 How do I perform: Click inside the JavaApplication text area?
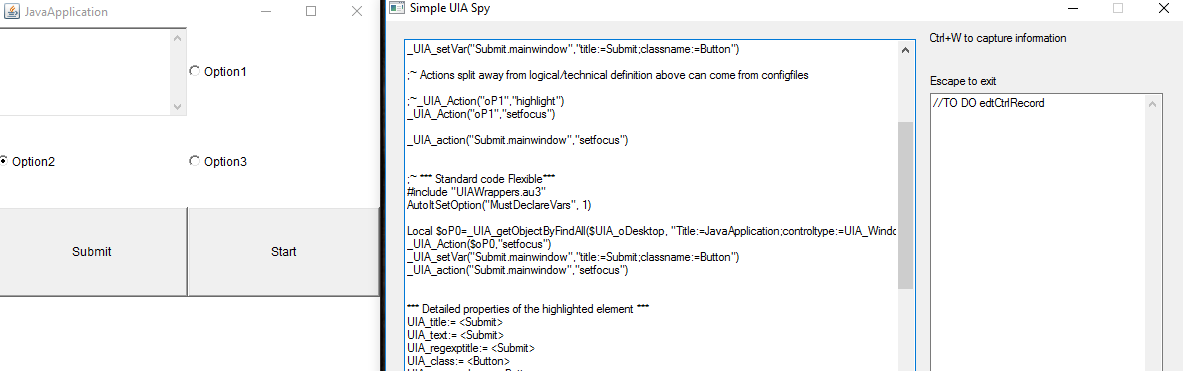point(84,72)
